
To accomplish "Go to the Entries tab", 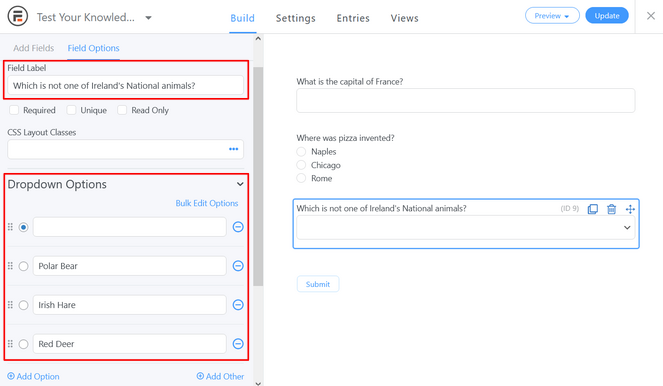I will (353, 18).
